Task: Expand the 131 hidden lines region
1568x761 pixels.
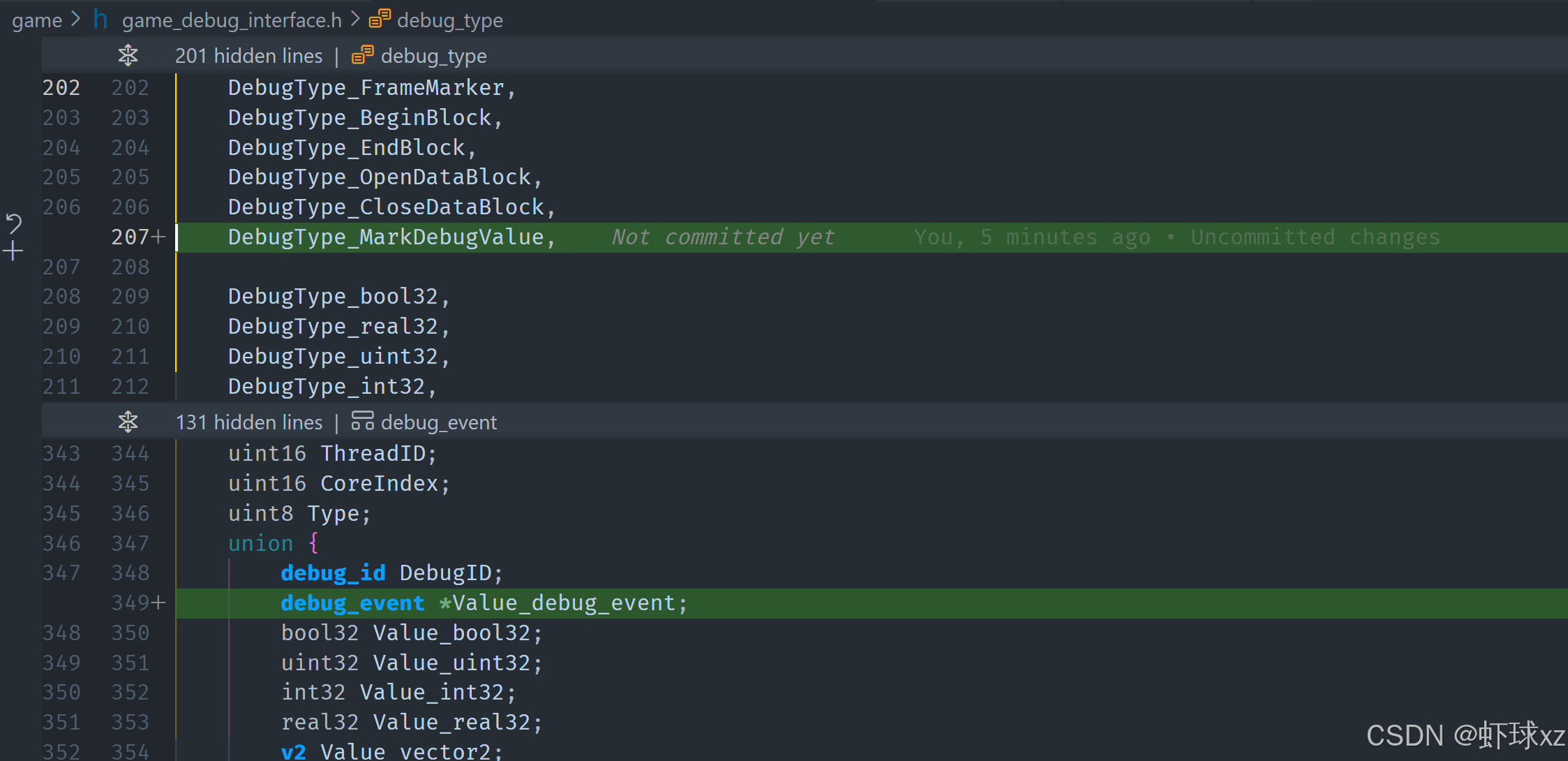Action: pyautogui.click(x=128, y=422)
